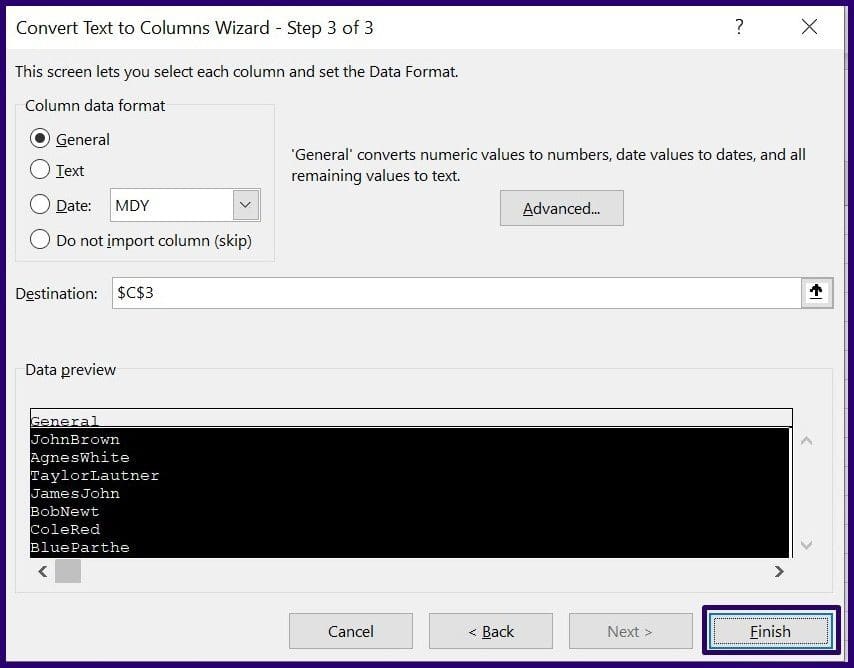The image size is (854, 668).
Task: Select the ColeRed row in preview
Action: coord(410,529)
